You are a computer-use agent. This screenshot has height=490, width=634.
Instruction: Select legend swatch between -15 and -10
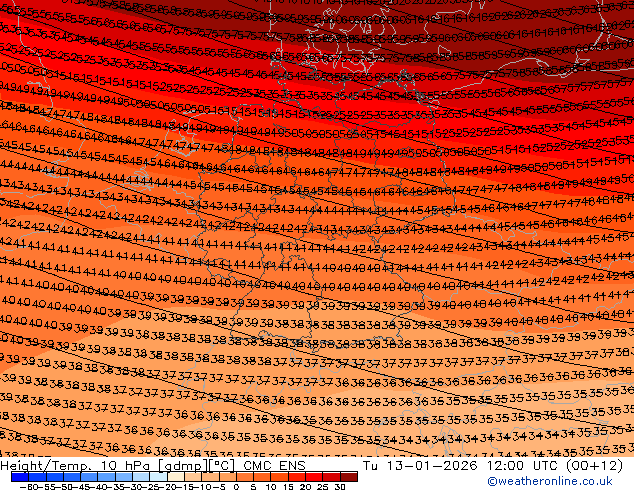193,477
